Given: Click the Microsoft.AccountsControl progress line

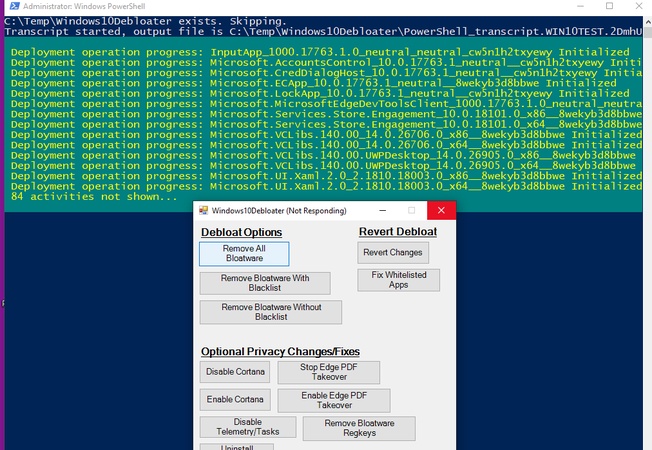Looking at the screenshot, I should 326,62.
